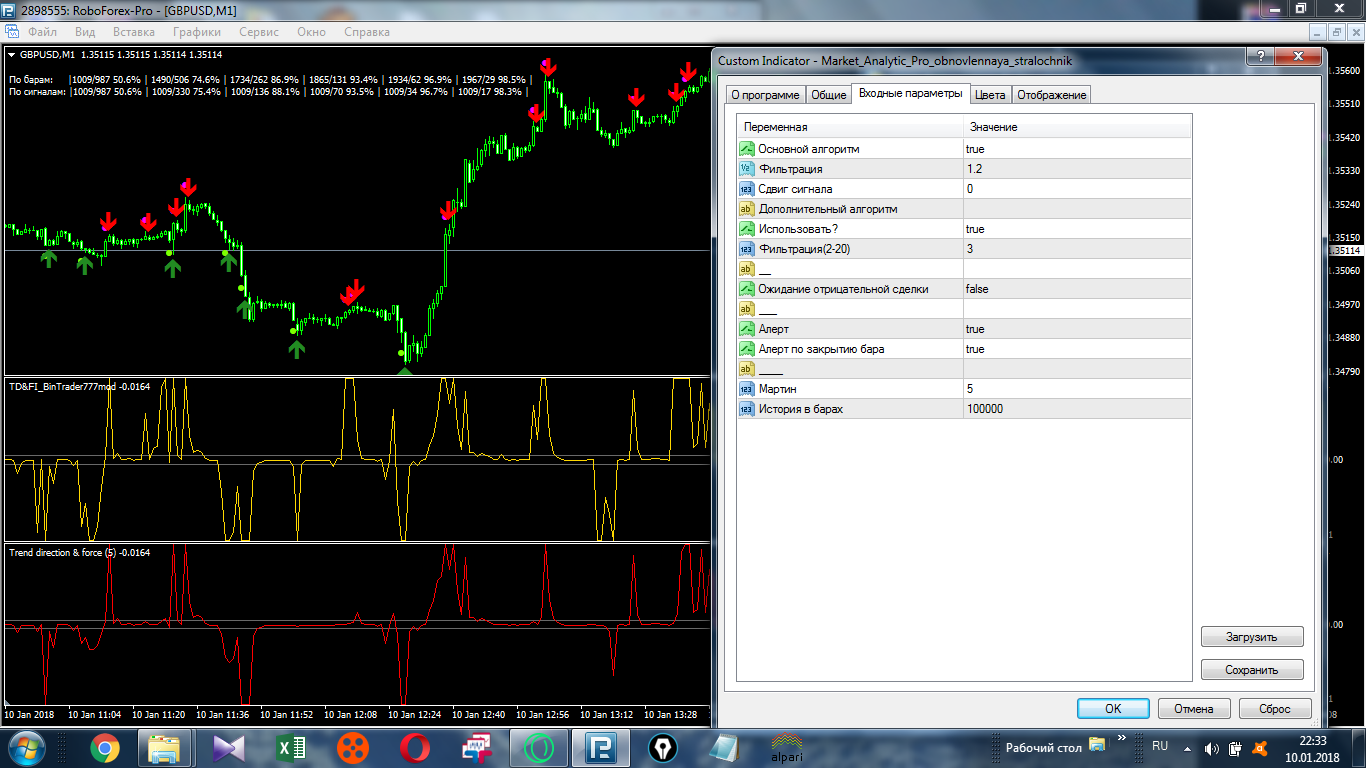Click the Avast antivirus tray icon
Image resolution: width=1366 pixels, height=768 pixels.
click(x=1261, y=748)
